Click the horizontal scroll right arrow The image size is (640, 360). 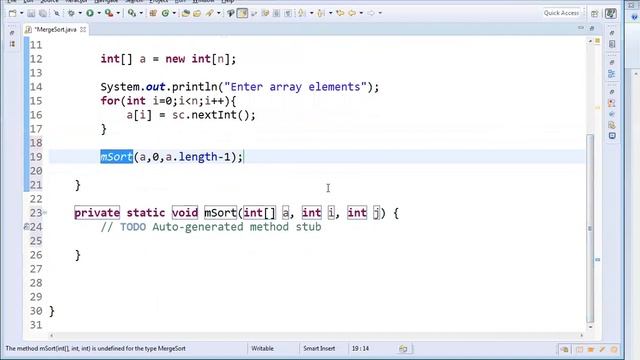[582, 336]
